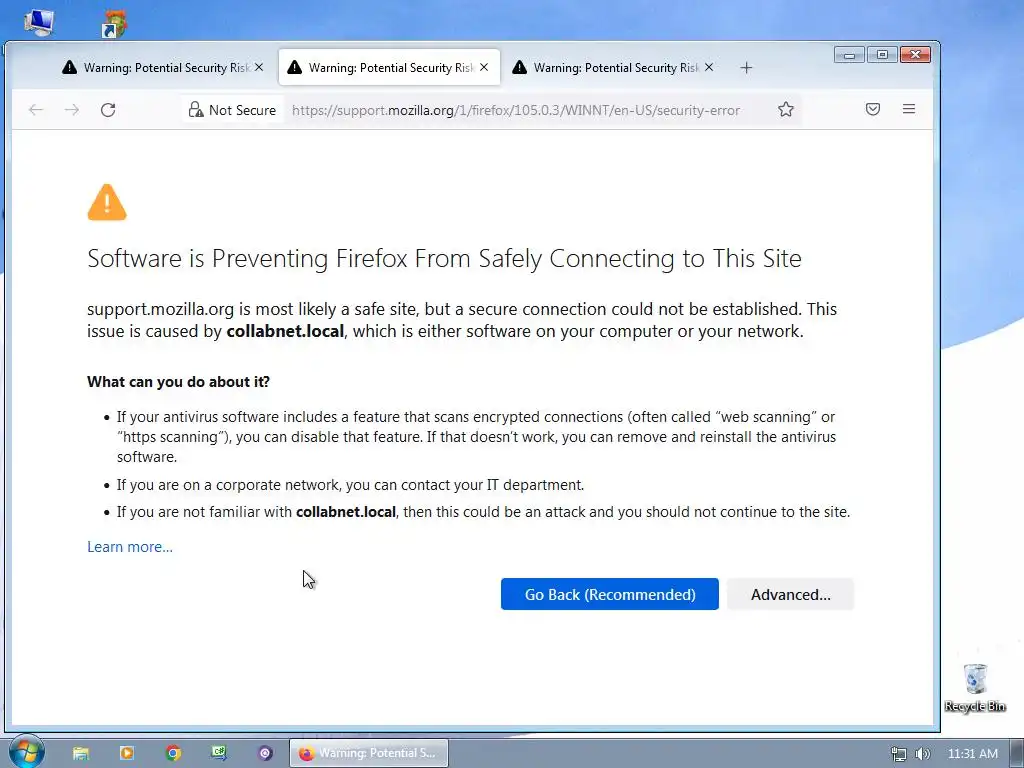Click the Not Secure padlock icon
This screenshot has width=1024, height=768.
[x=196, y=109]
